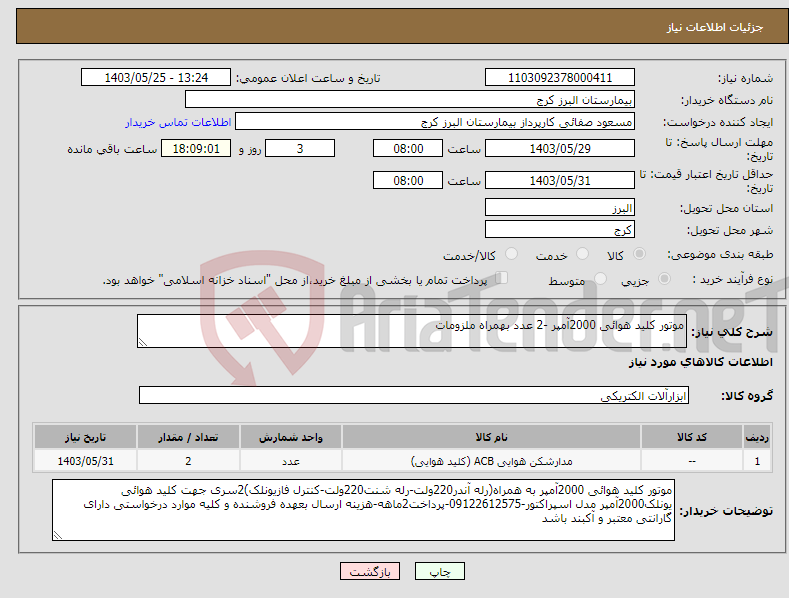Viewport: 789px width, 598px height.
Task: Toggle the اسناد خزانه اسلامی payment checkbox
Action: (501, 277)
